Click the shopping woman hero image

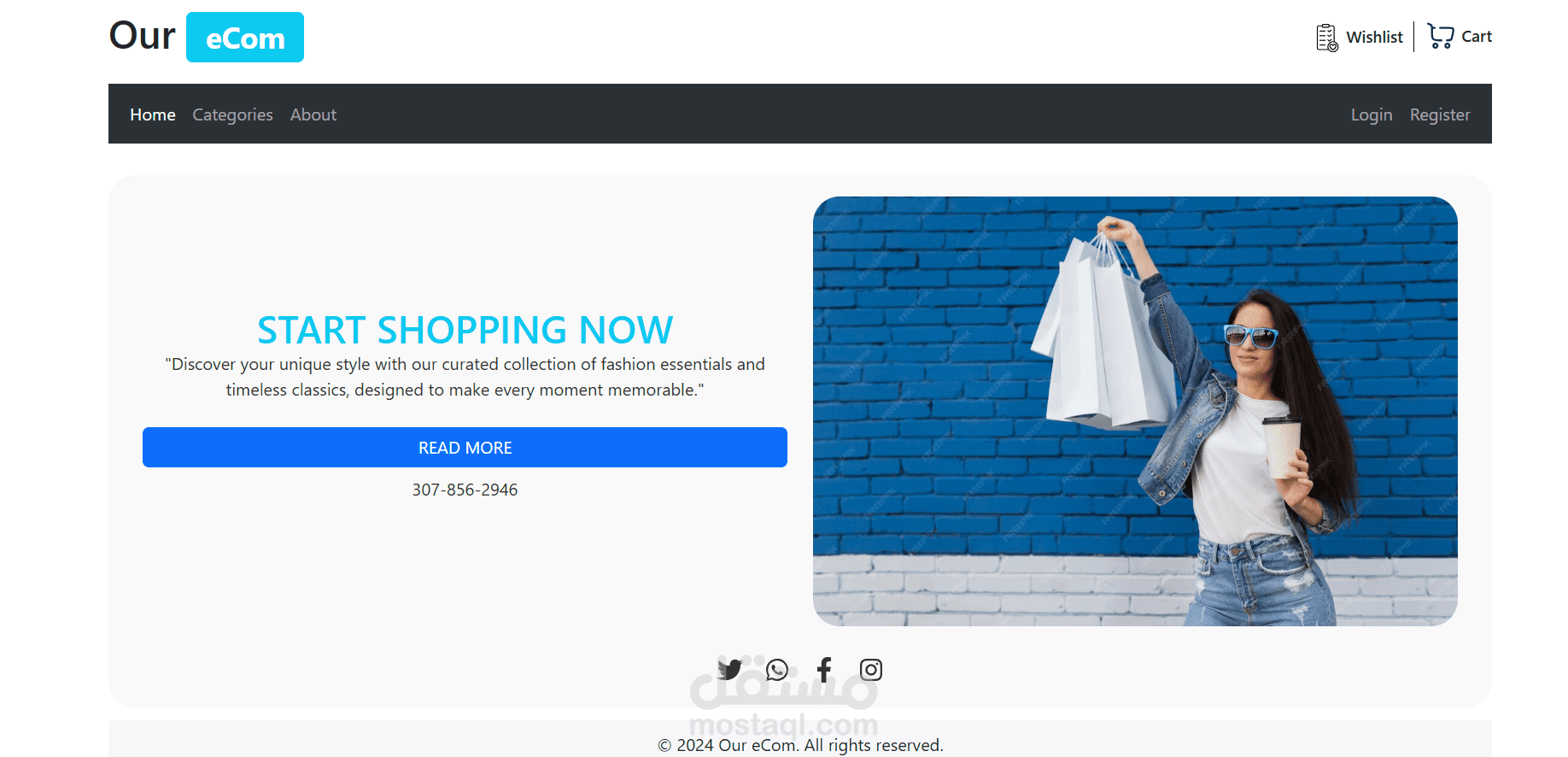[x=1135, y=411]
